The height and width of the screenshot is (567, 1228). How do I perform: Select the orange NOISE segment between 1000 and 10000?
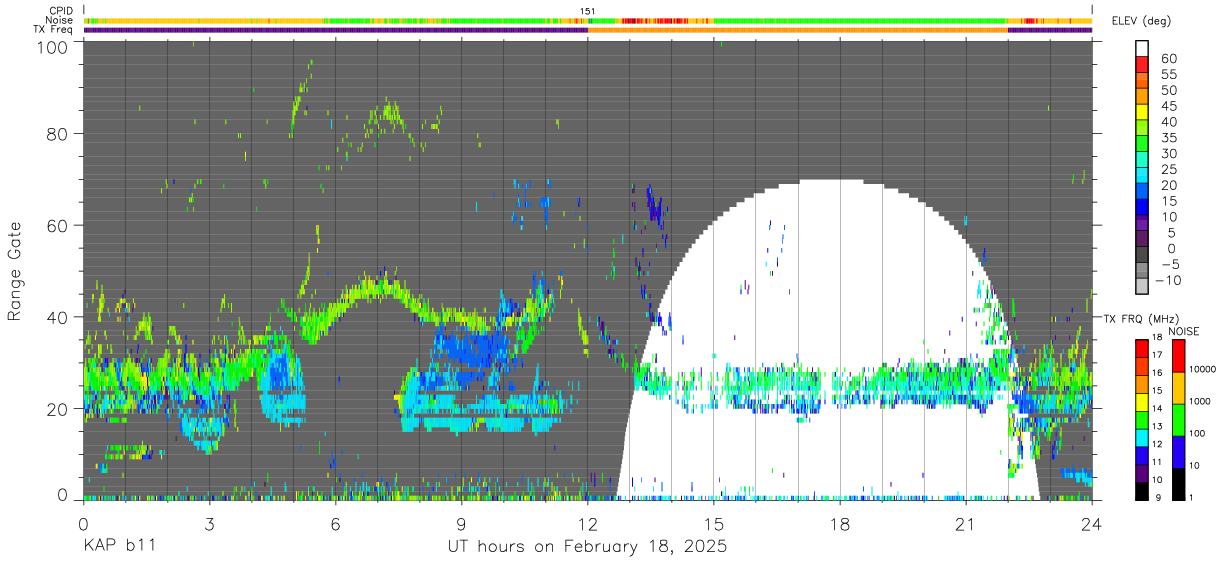click(1179, 388)
